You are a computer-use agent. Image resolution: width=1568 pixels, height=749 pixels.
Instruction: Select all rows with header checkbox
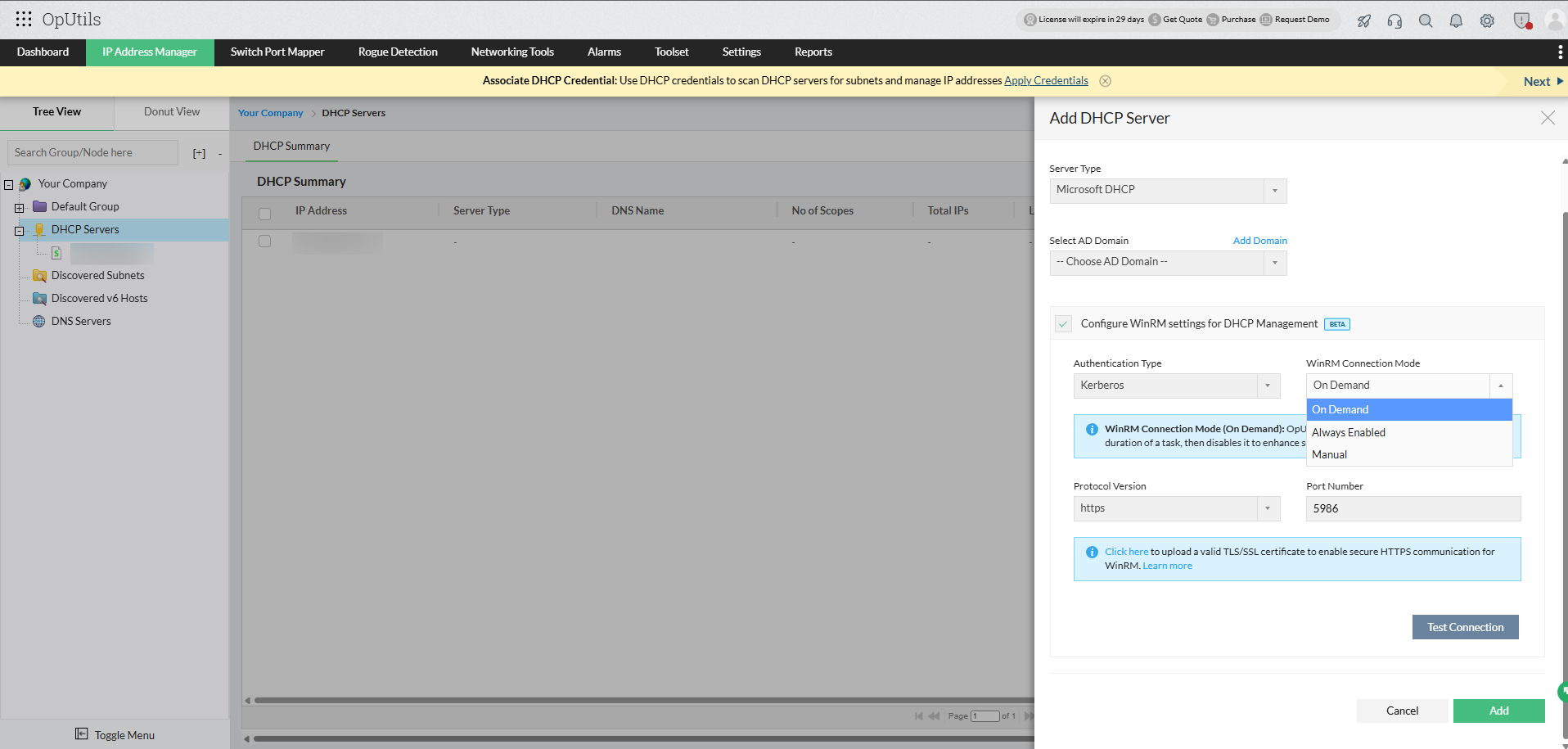(264, 214)
